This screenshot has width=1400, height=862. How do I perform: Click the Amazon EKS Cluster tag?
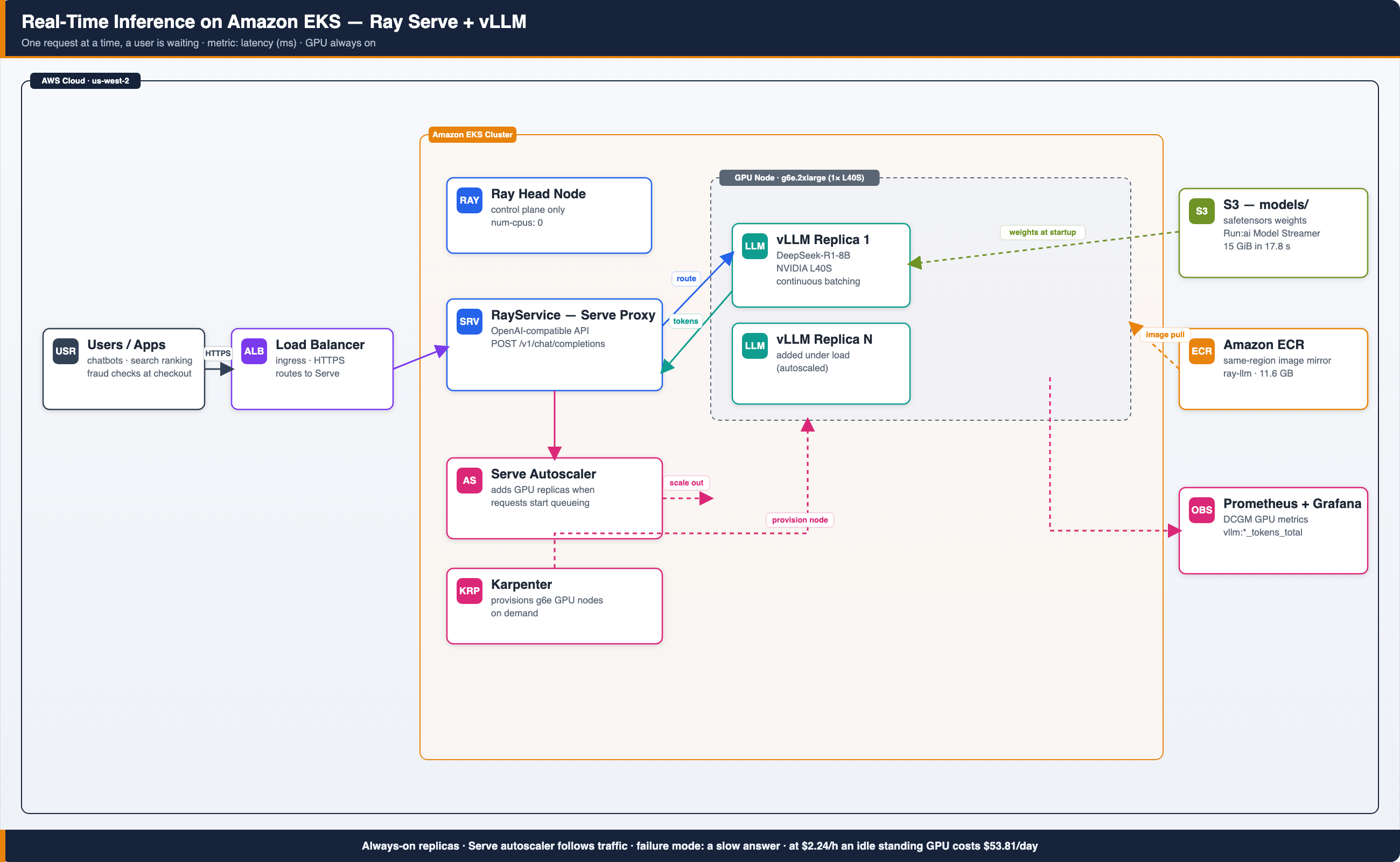pos(472,135)
